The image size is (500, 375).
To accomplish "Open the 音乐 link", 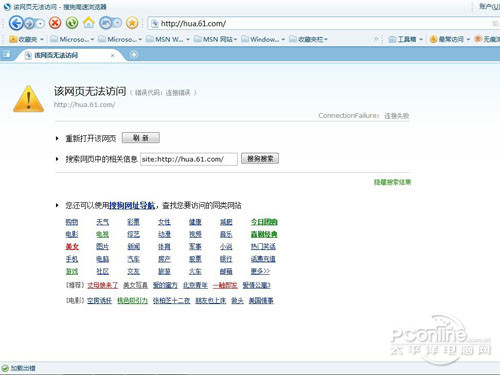I will tap(226, 234).
